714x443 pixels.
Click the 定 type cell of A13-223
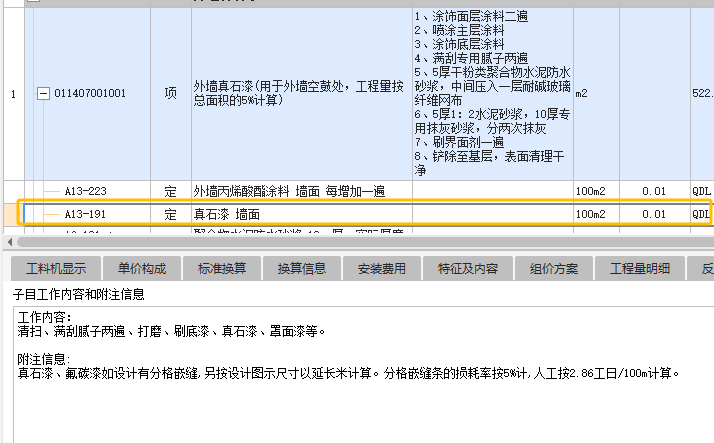click(171, 191)
